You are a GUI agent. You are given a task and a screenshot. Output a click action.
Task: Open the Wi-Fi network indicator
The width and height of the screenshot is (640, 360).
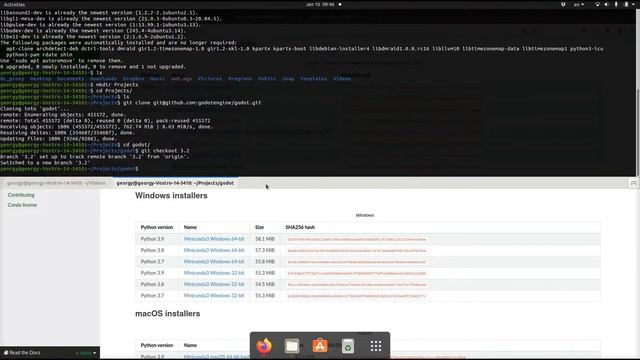click(597, 4)
